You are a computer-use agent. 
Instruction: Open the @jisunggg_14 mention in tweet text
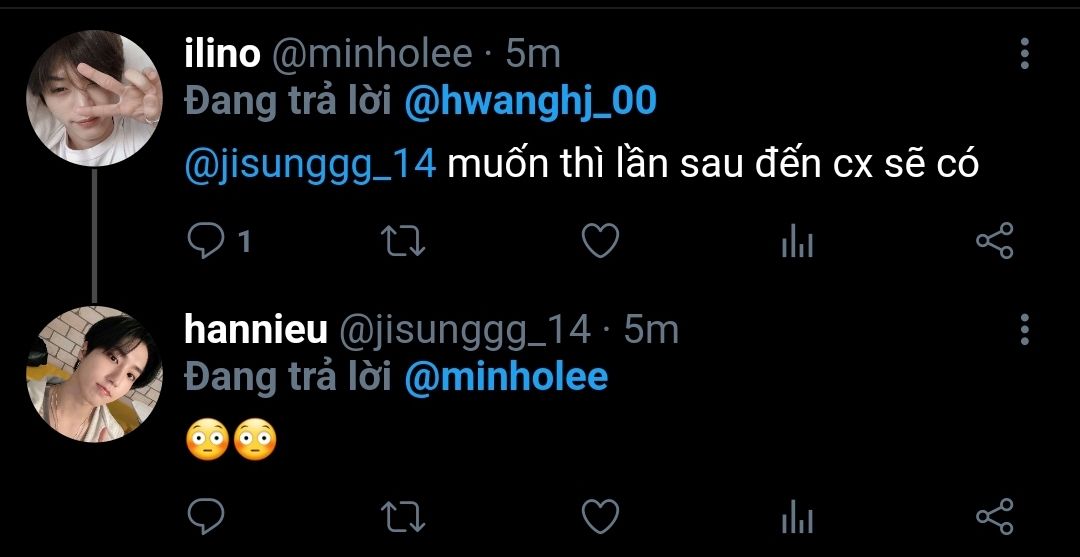pos(311,164)
